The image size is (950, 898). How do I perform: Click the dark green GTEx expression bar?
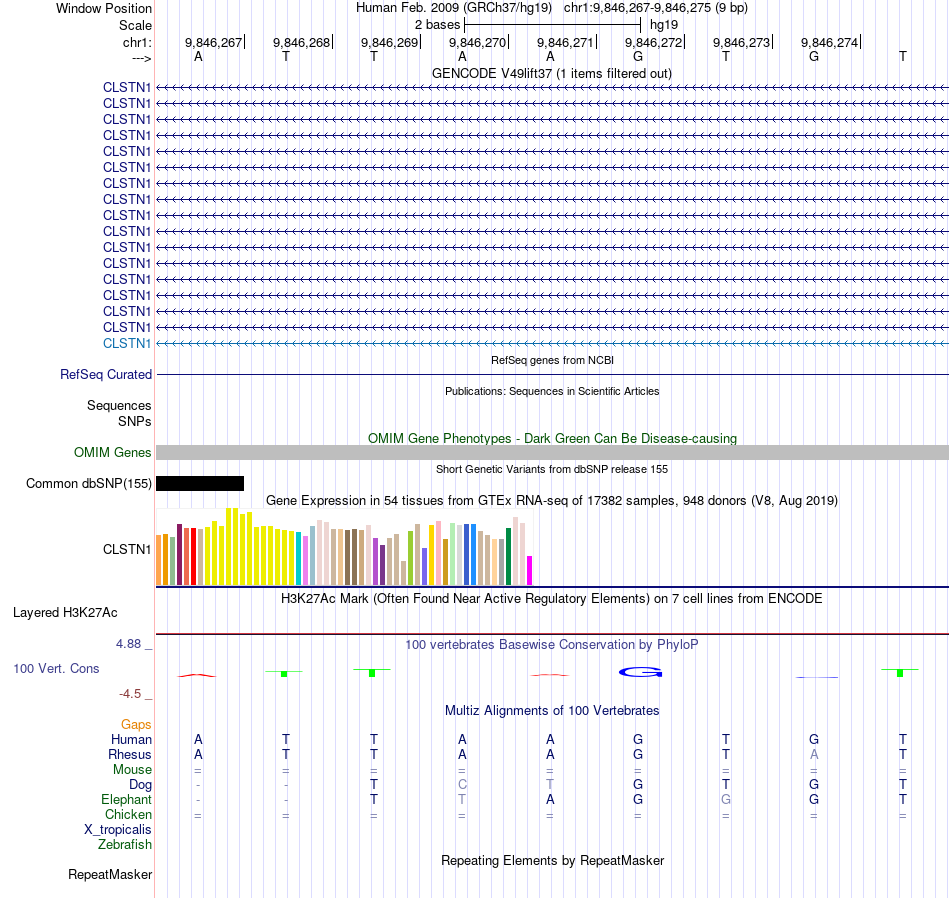coord(508,557)
